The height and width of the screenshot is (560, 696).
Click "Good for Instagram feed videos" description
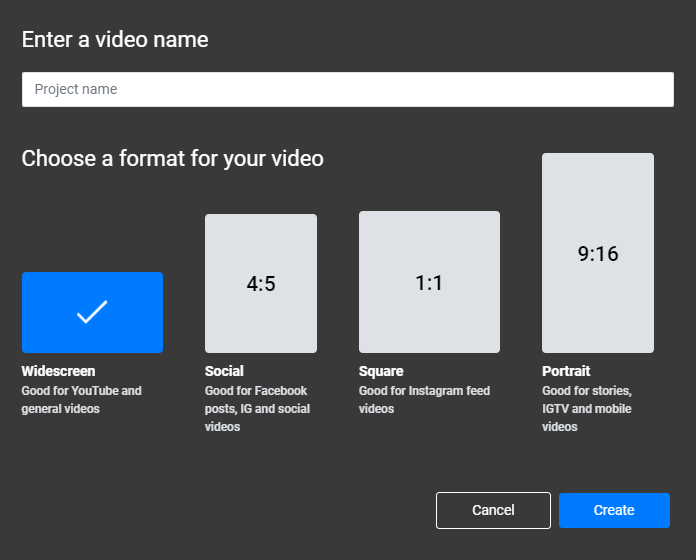pos(424,399)
